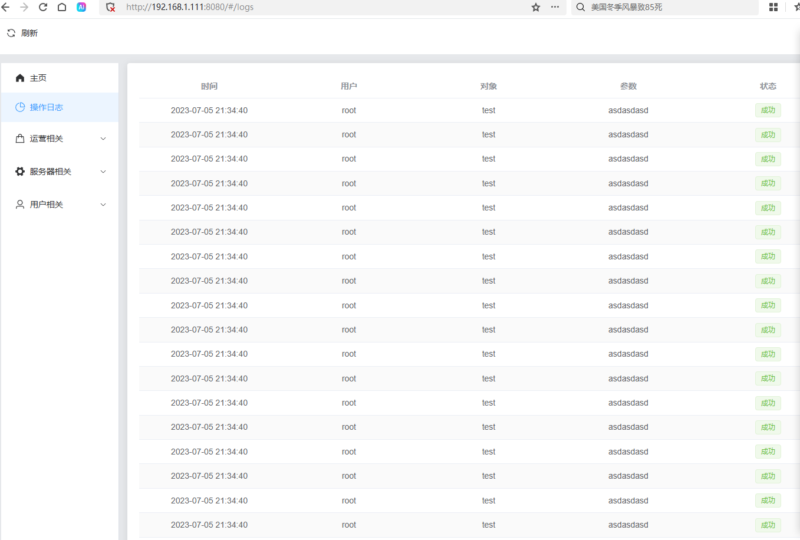Click the 时间 column header
This screenshot has width=800, height=540.
[x=209, y=87]
